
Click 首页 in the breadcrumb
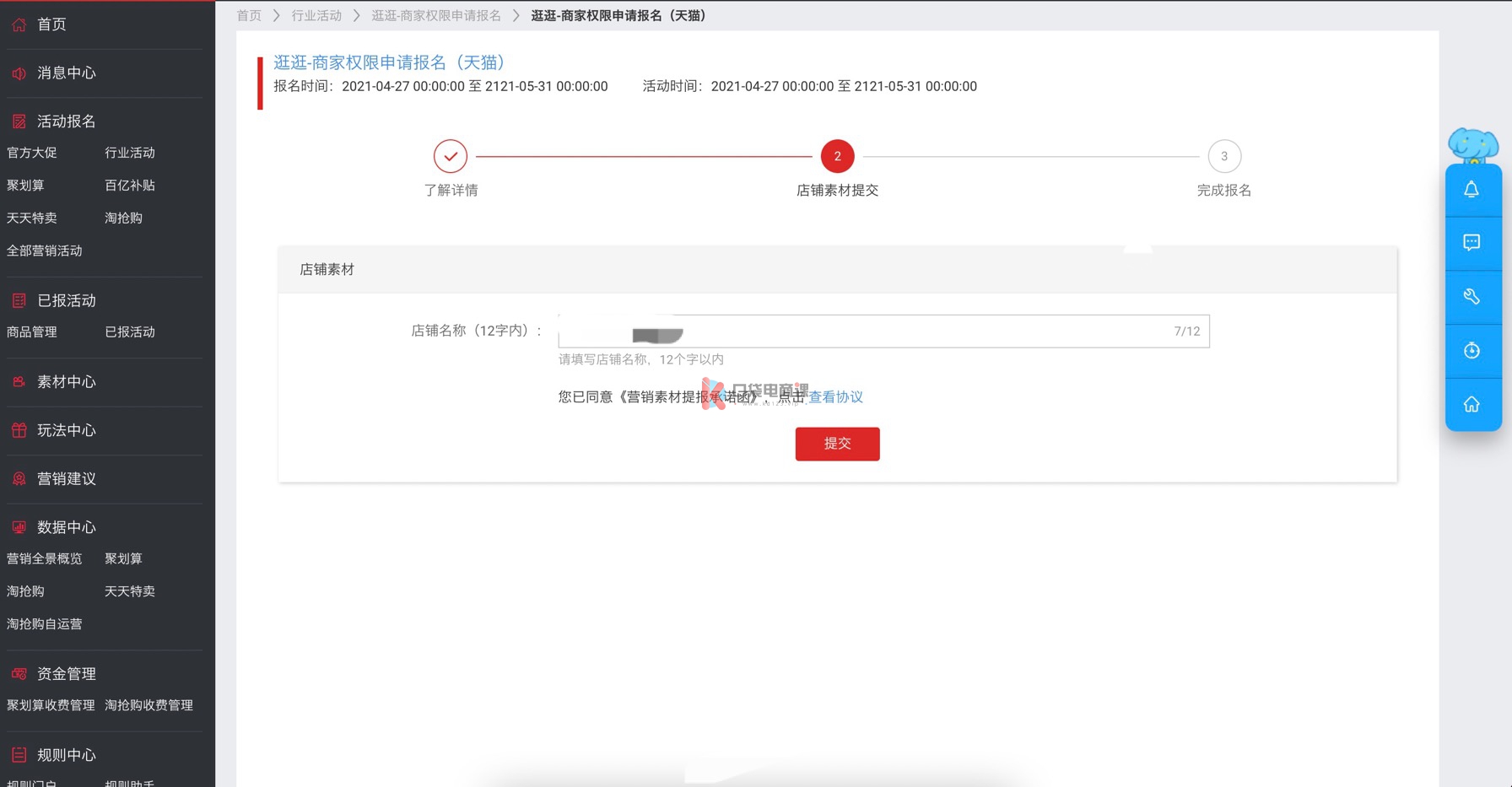click(x=249, y=16)
